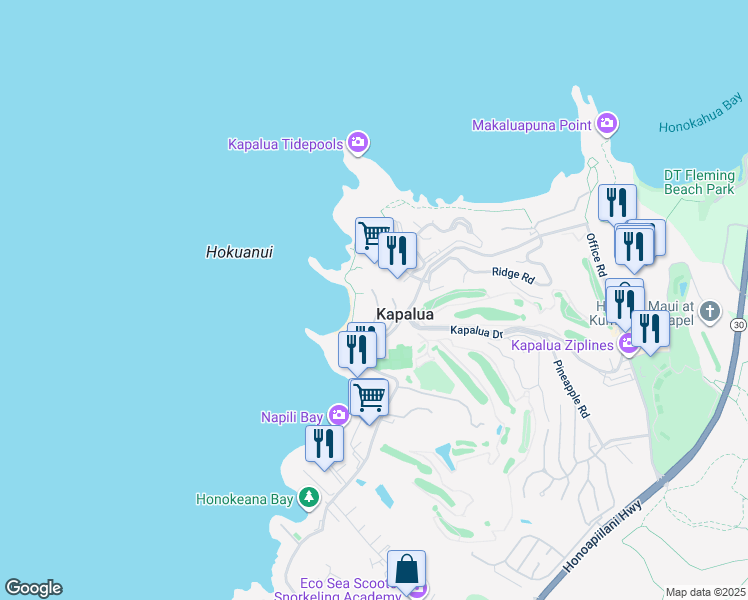Click the Kapalua Tidepools label

click(285, 144)
